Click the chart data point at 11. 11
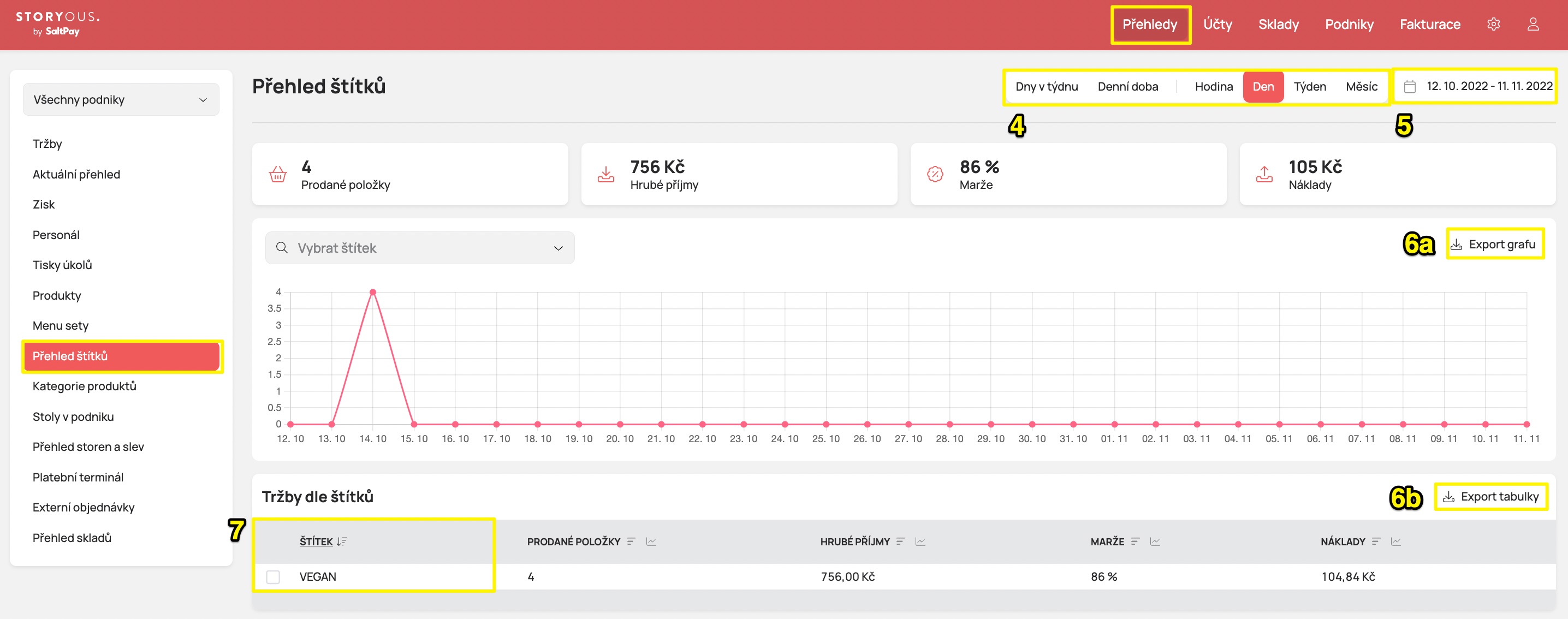Screen dimensions: 1568x619 coord(1527,424)
